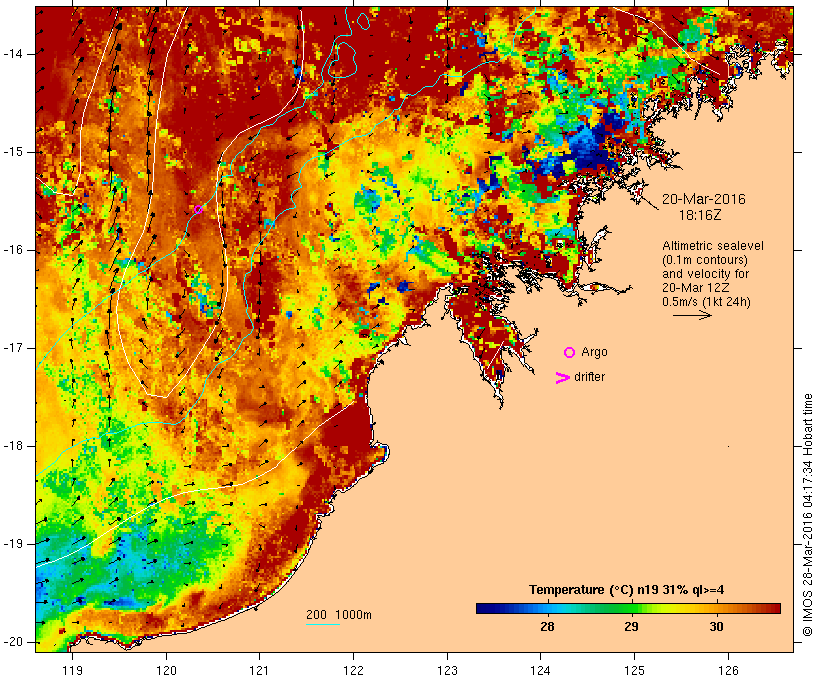Image resolution: width=820 pixels, height=680 pixels.
Task: Click the 'and velocity for' text
Action: click(x=705, y=274)
